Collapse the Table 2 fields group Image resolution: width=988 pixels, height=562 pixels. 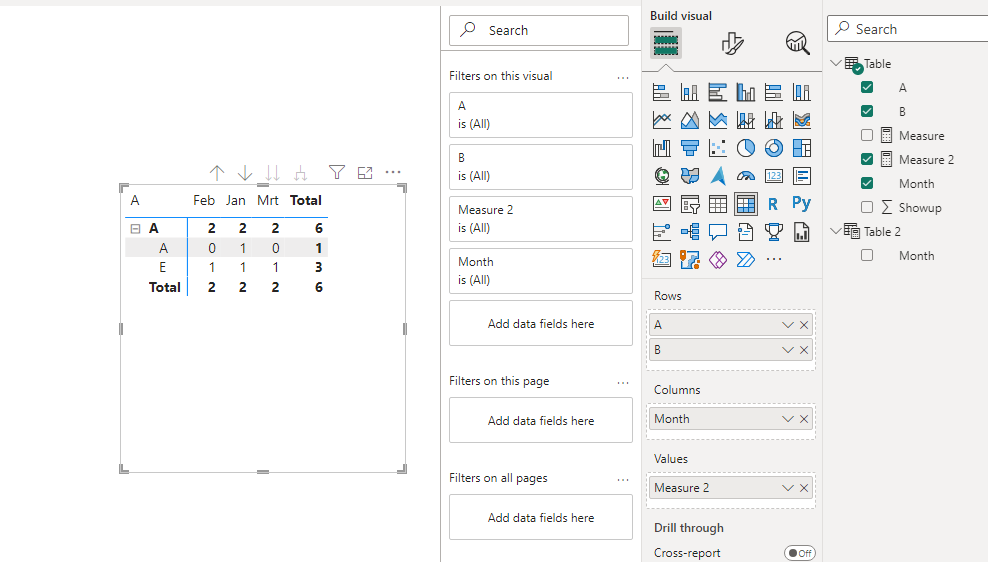coord(836,231)
